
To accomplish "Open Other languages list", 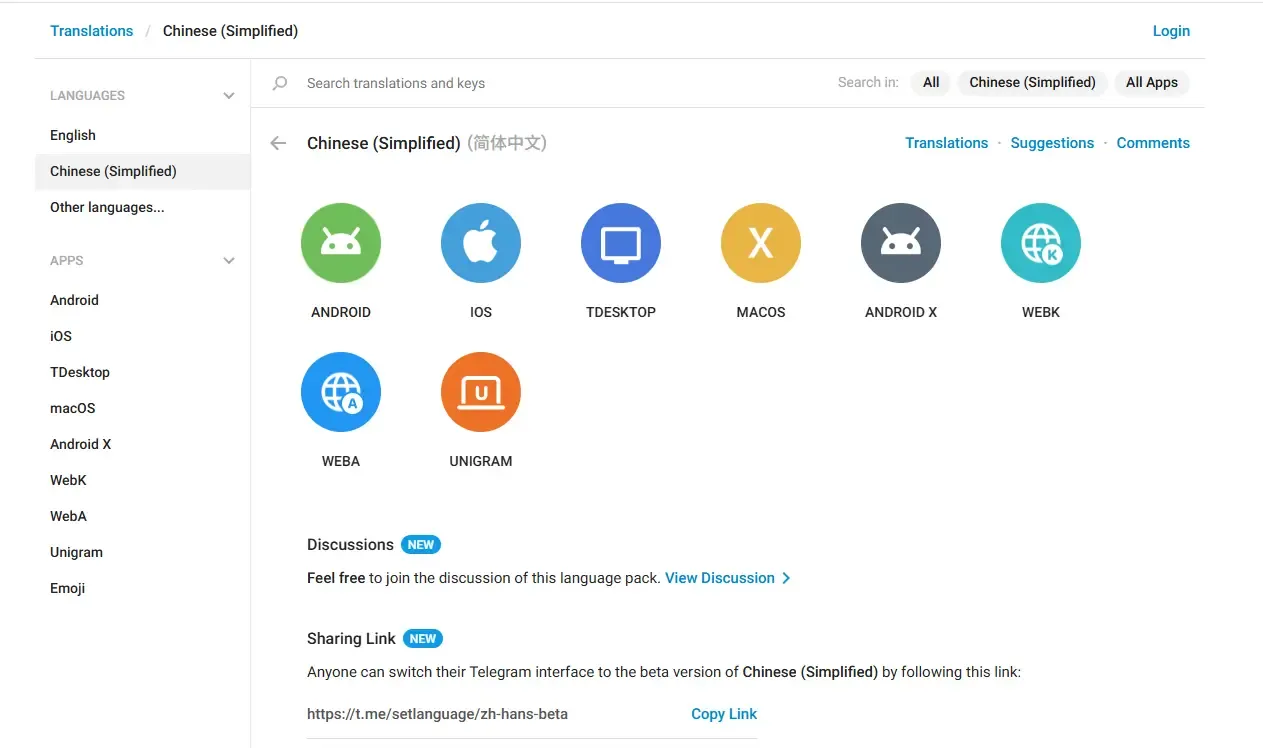I will [x=107, y=207].
